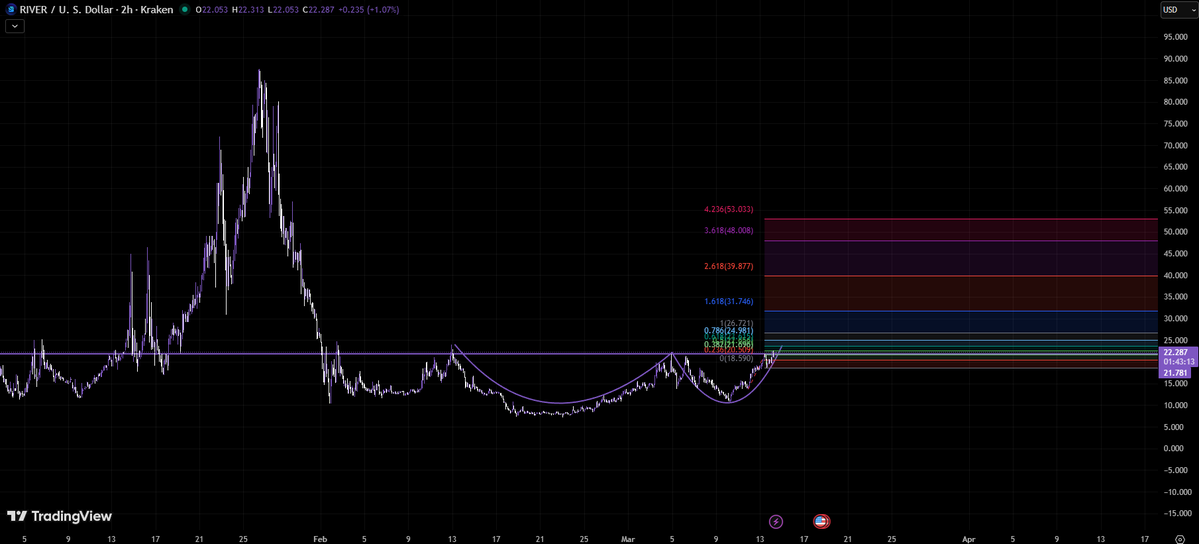Click the current price label 22.287
The height and width of the screenshot is (544, 1199).
(x=1174, y=352)
